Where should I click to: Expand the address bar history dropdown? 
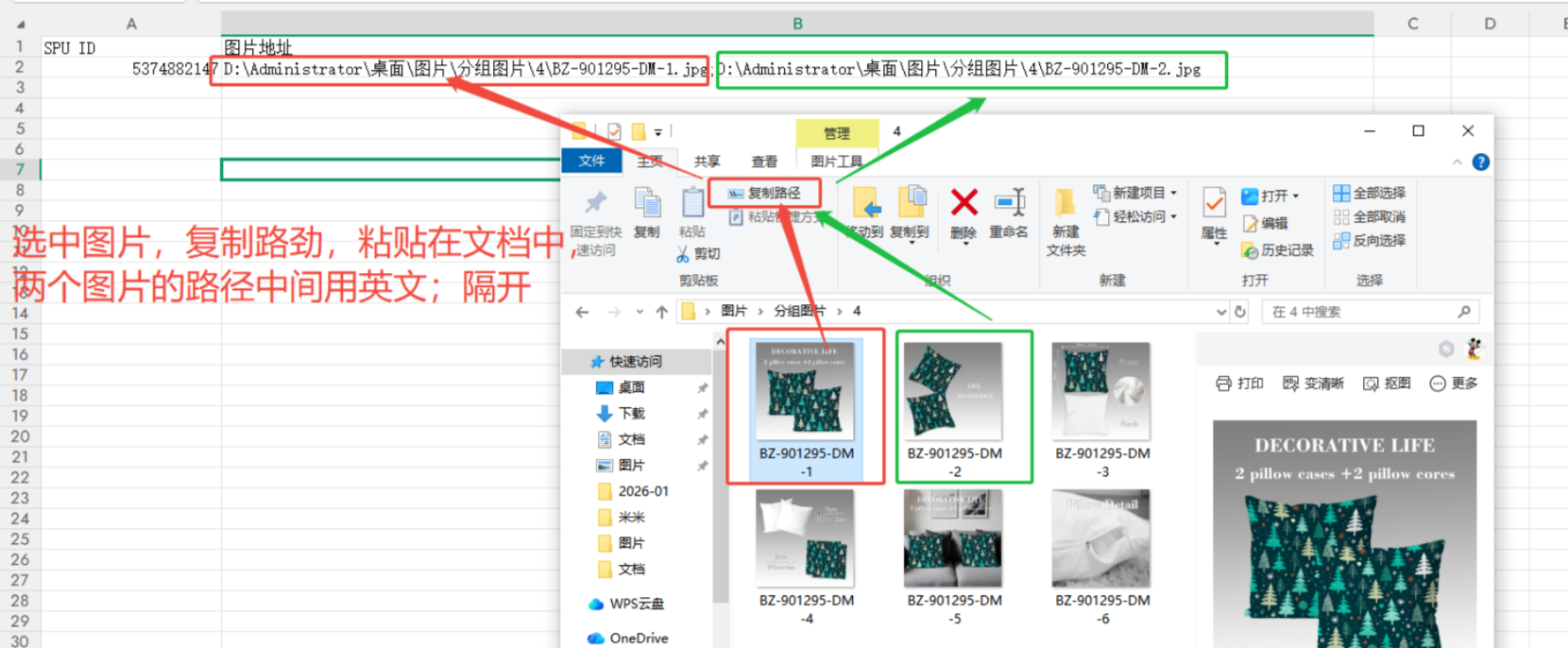point(1220,312)
